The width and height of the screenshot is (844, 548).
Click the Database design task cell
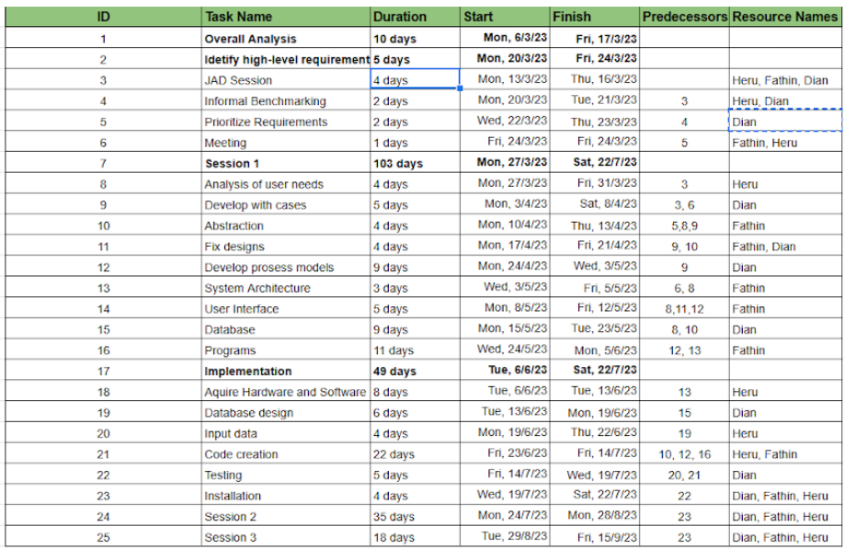click(x=286, y=413)
